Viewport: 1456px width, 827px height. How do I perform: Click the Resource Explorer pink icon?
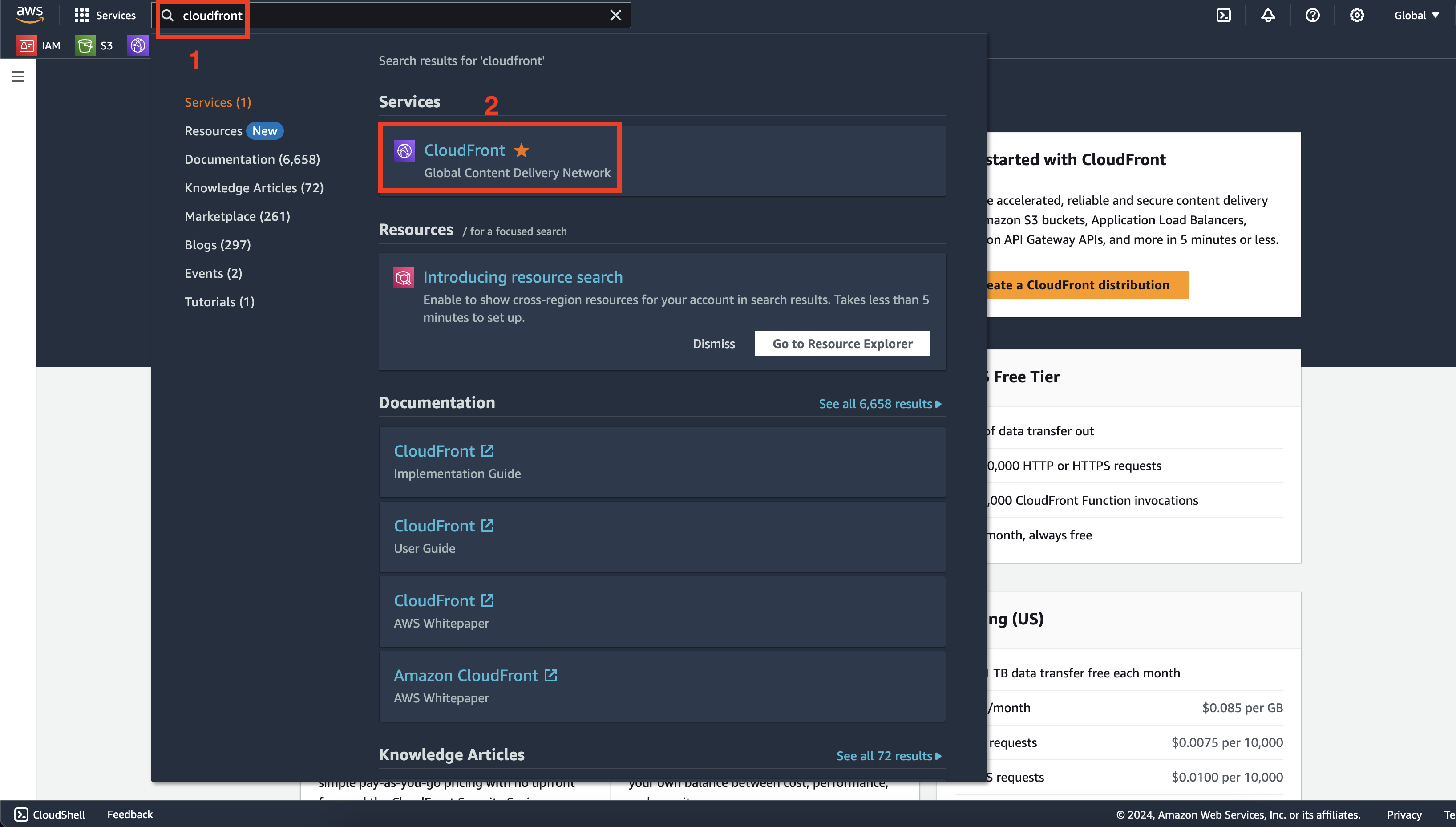(x=403, y=277)
